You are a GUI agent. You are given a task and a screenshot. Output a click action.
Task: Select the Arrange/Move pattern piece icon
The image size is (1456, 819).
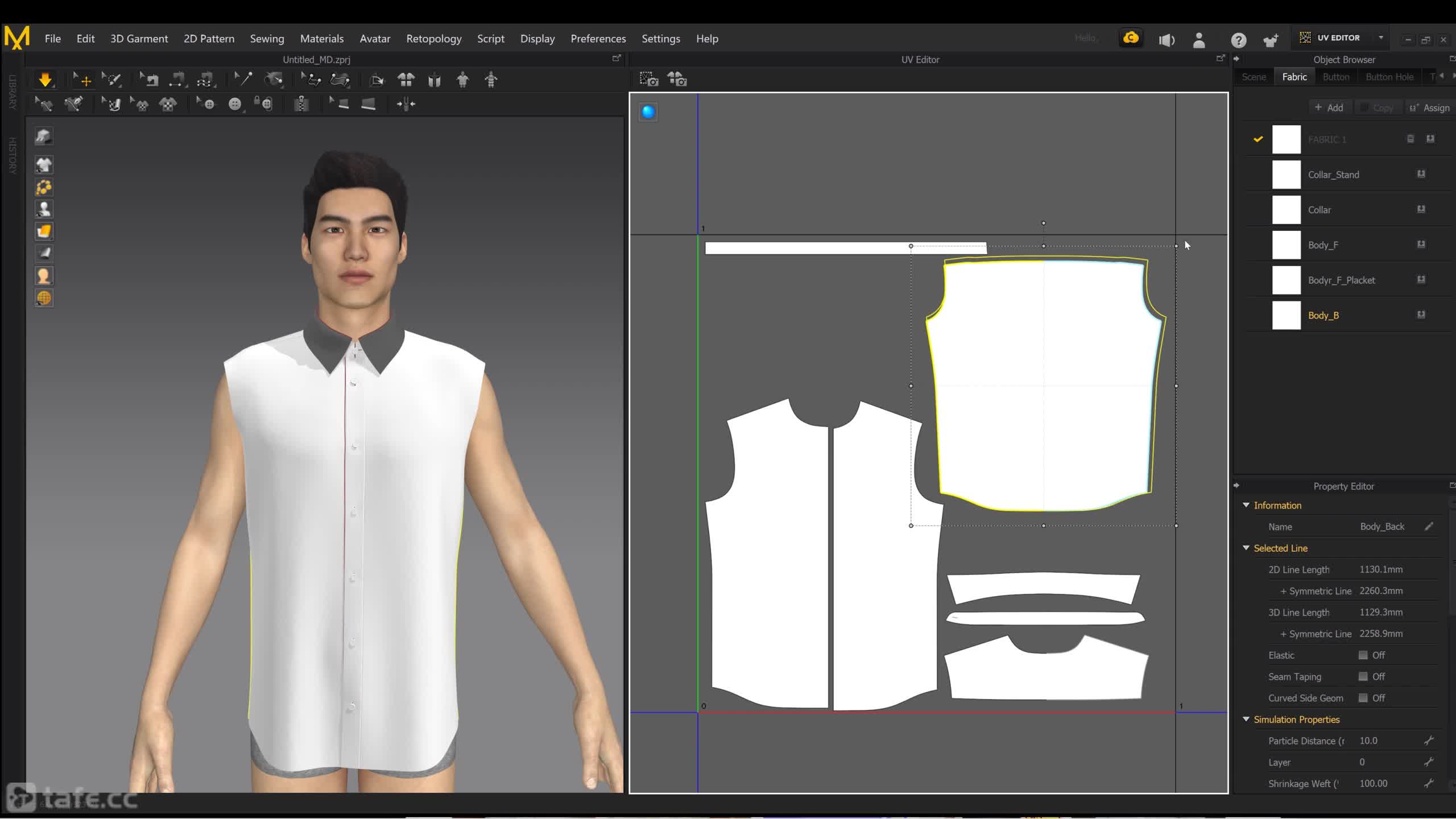[84, 80]
